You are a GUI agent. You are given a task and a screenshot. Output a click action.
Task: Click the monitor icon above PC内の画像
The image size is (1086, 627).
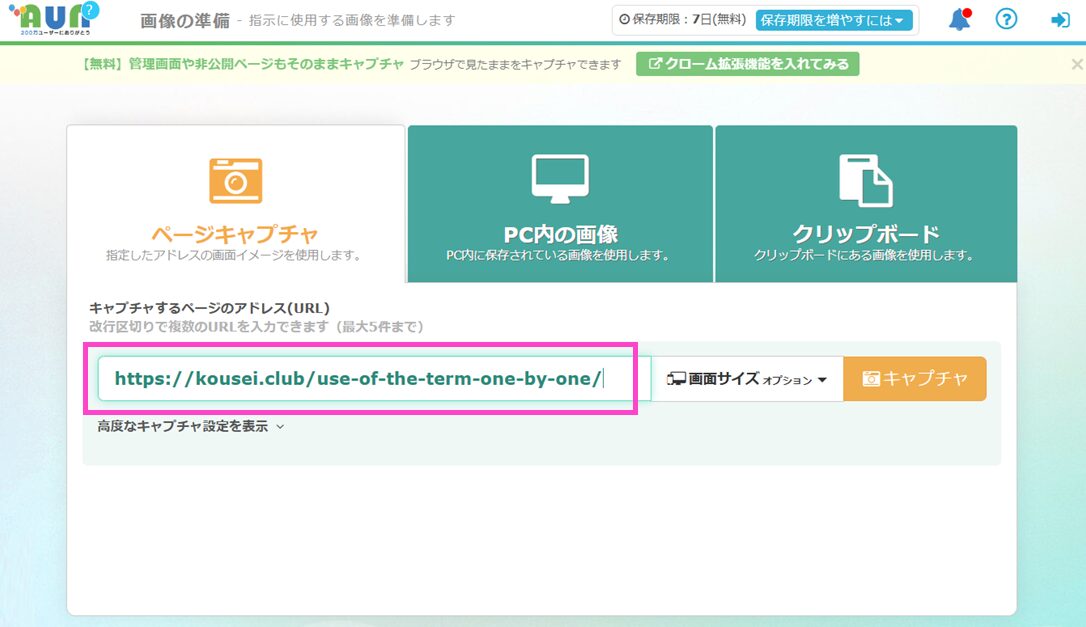pyautogui.click(x=560, y=179)
